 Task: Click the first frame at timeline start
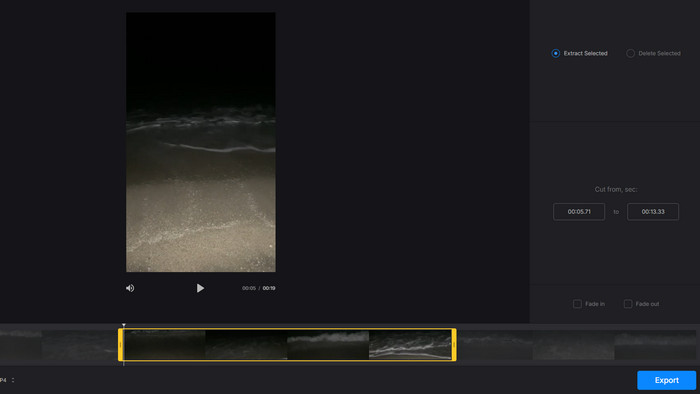(x=21, y=345)
